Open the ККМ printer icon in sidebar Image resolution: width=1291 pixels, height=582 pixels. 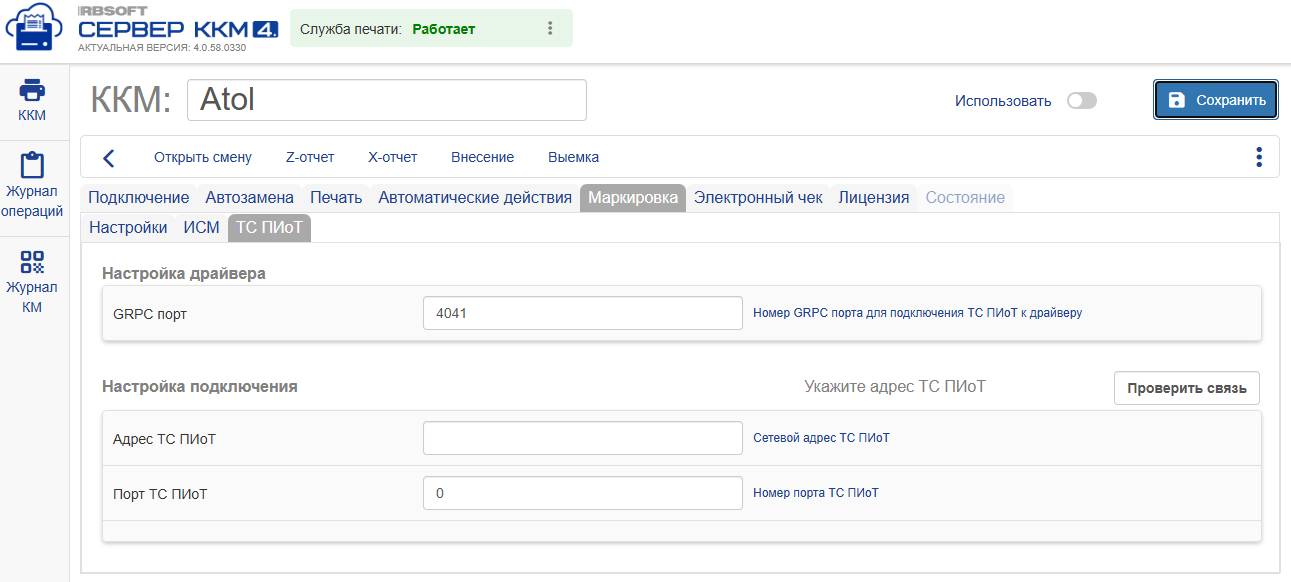(x=33, y=91)
